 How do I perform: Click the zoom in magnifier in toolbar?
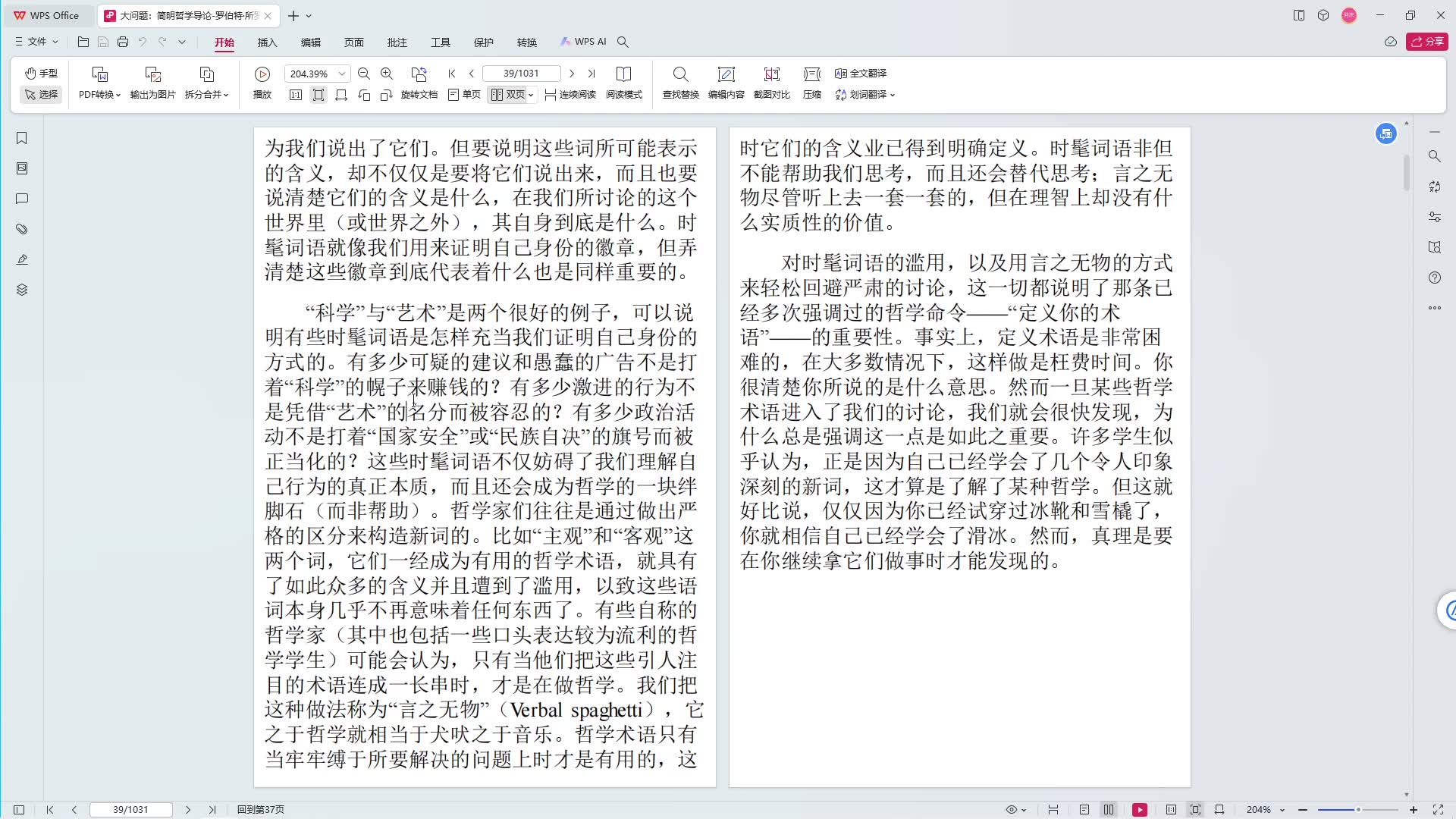click(387, 74)
